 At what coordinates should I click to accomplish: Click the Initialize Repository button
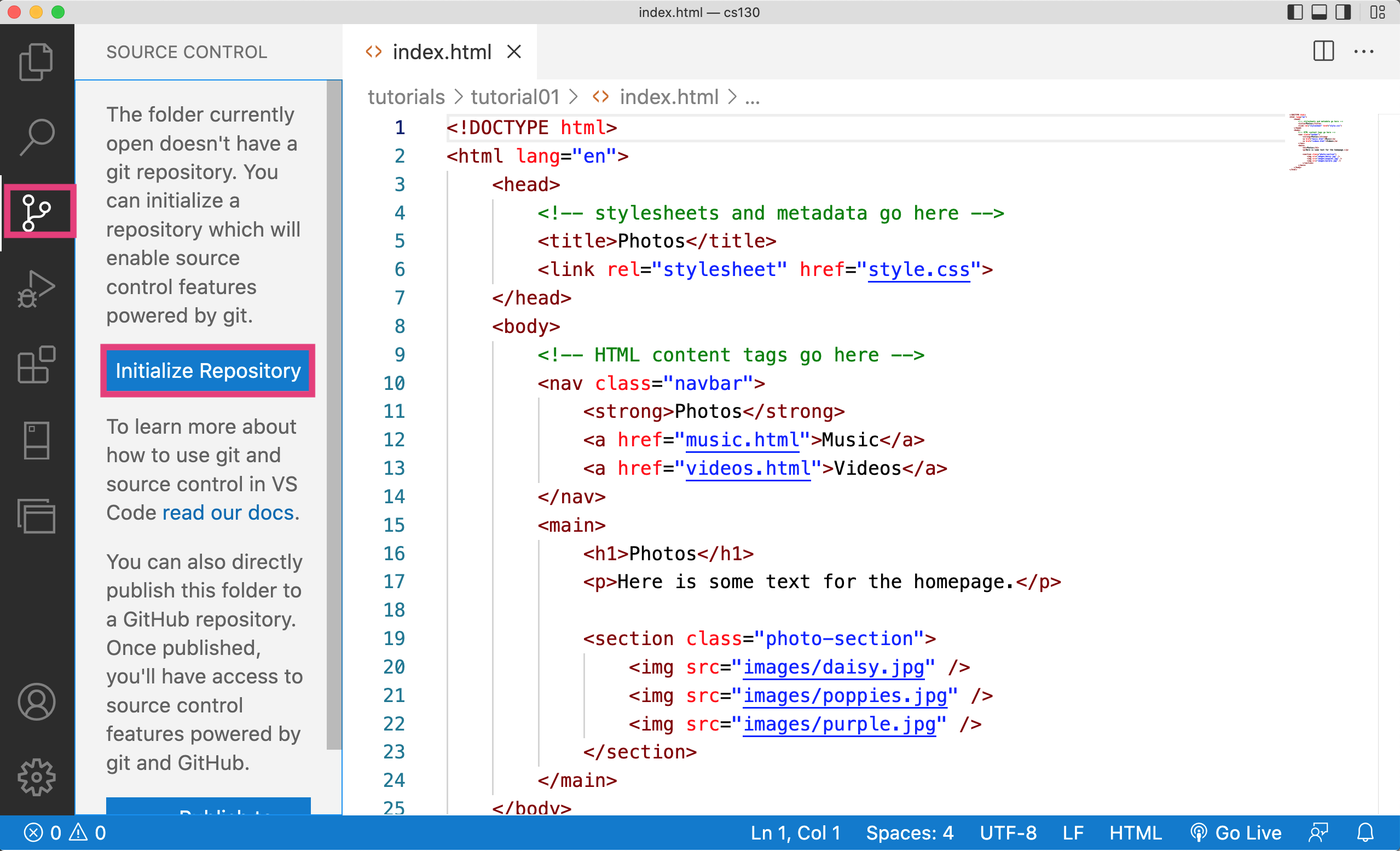click(x=208, y=371)
